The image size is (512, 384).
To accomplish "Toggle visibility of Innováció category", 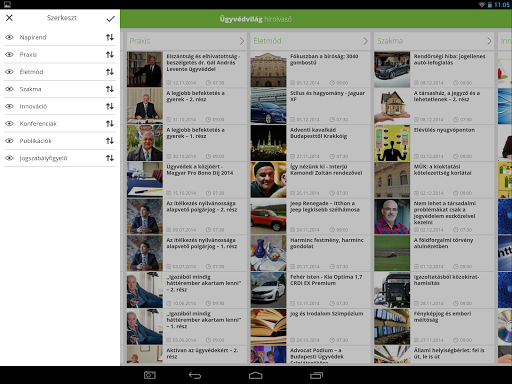I will 9,106.
